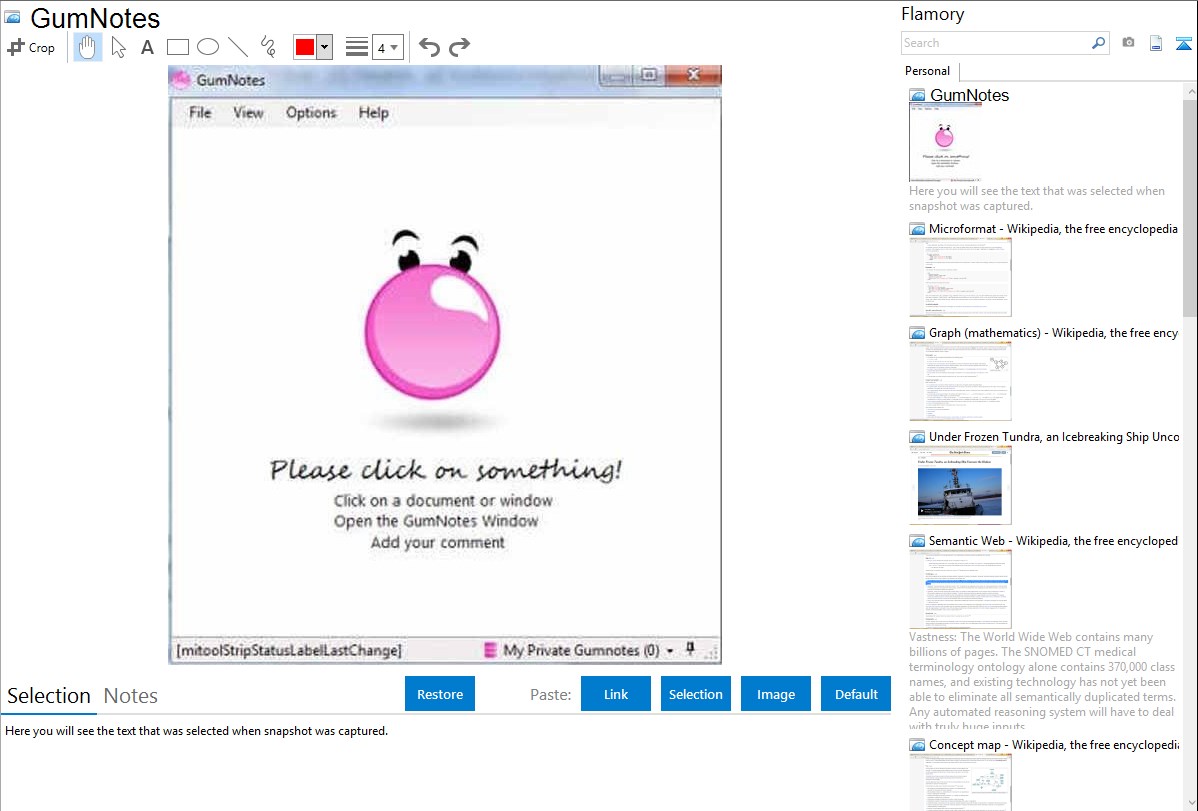Undo the last edit
Viewport: 1198px width, 811px height.
pos(429,47)
